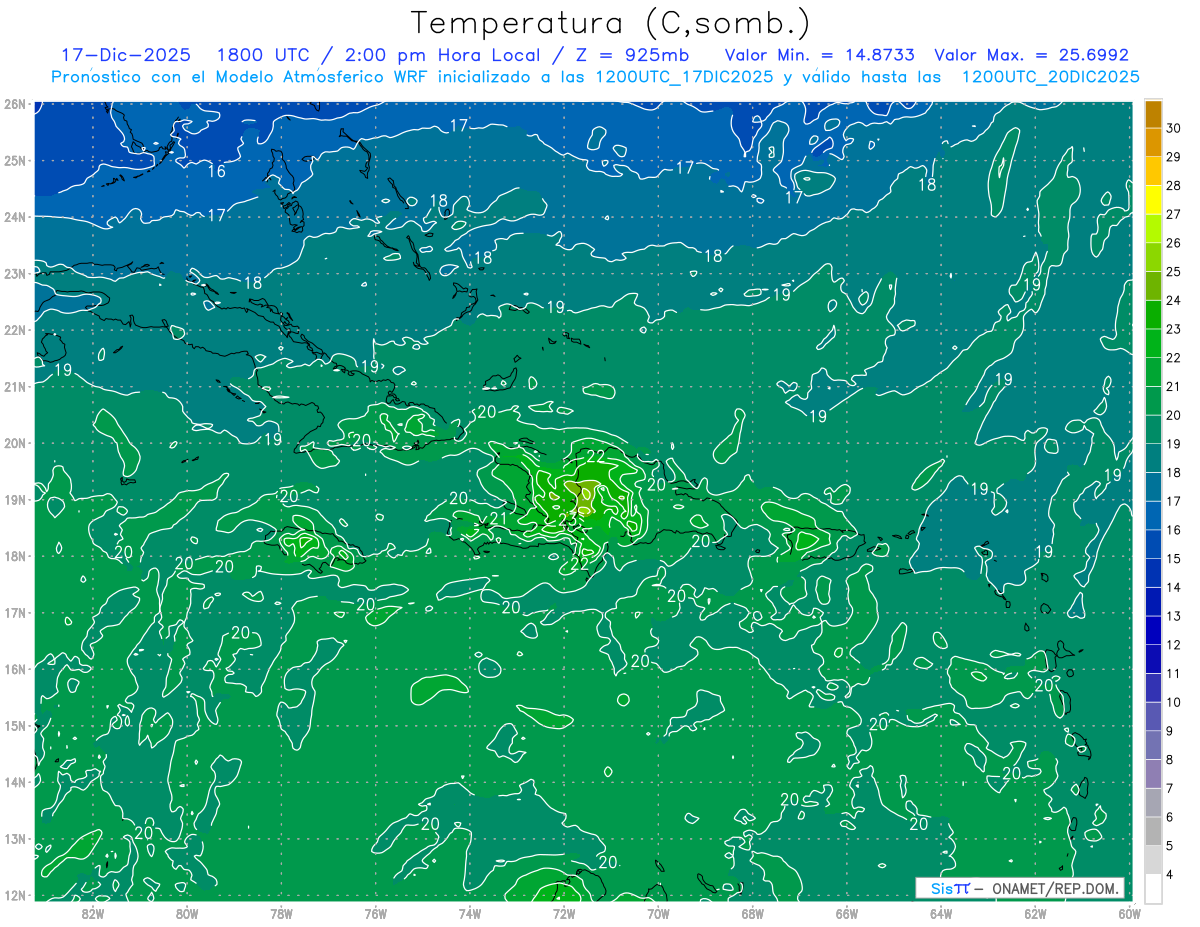Click the "12N" latitude axis label
1200x927 pixels.
click(x=15, y=896)
